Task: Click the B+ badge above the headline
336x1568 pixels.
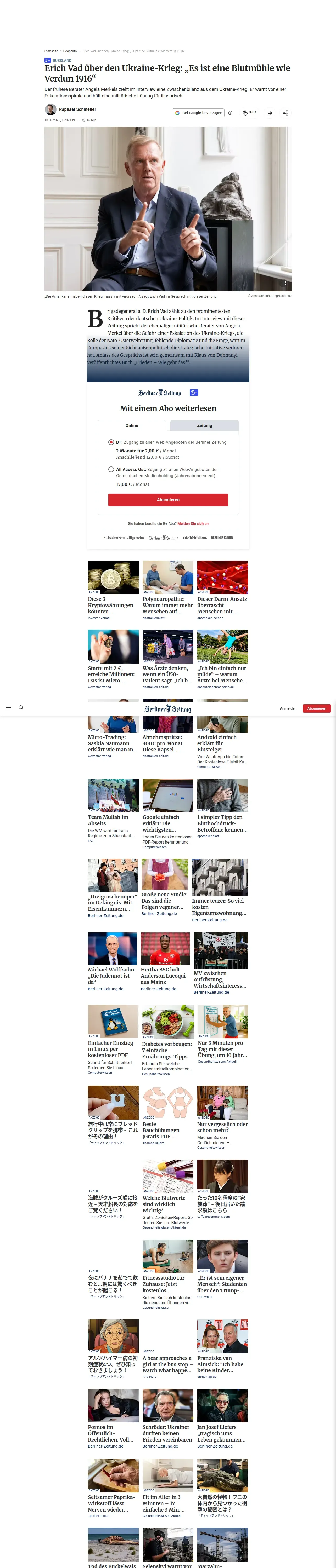Action: 48,60
